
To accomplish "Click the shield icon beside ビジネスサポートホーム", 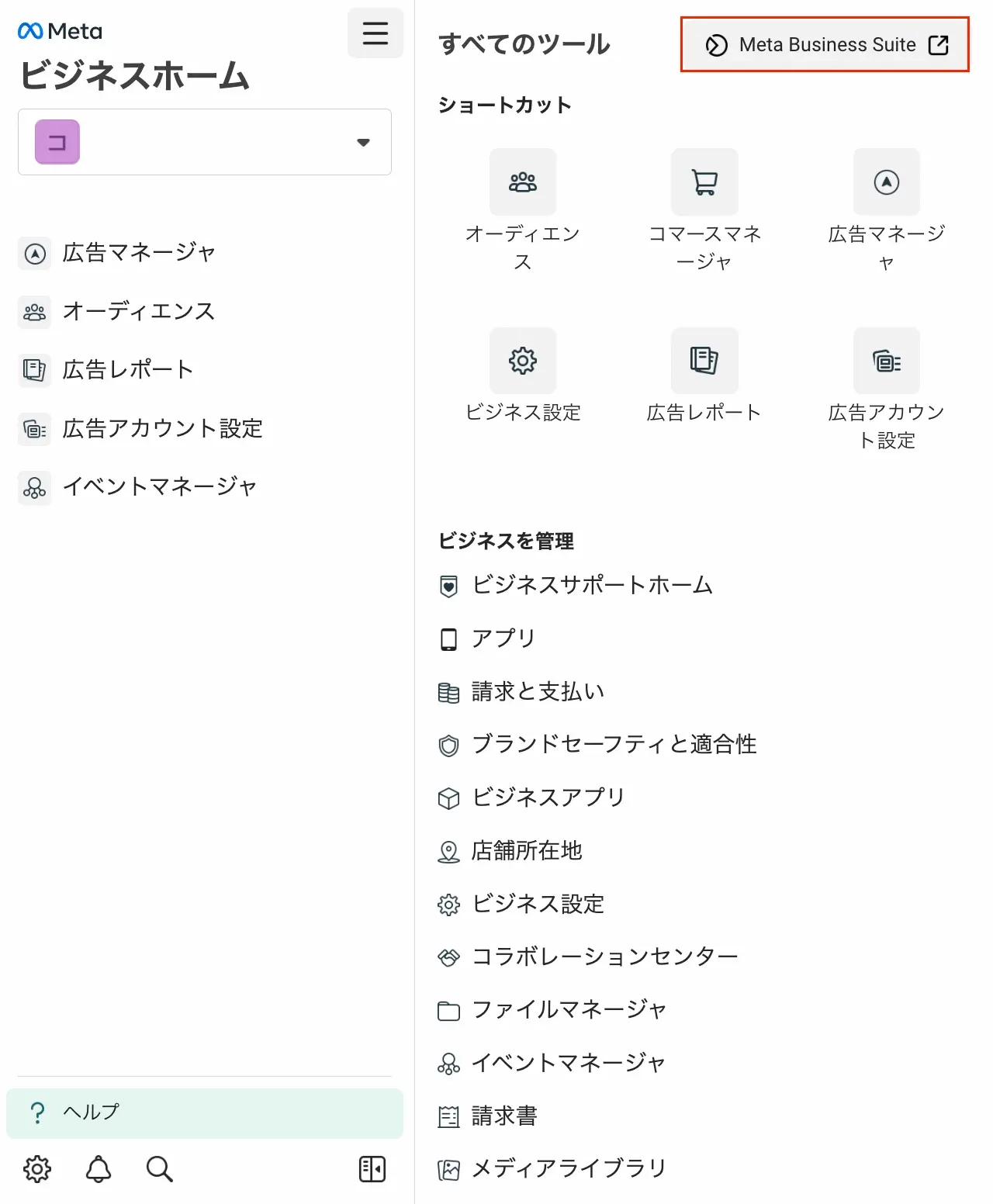I will tap(448, 586).
